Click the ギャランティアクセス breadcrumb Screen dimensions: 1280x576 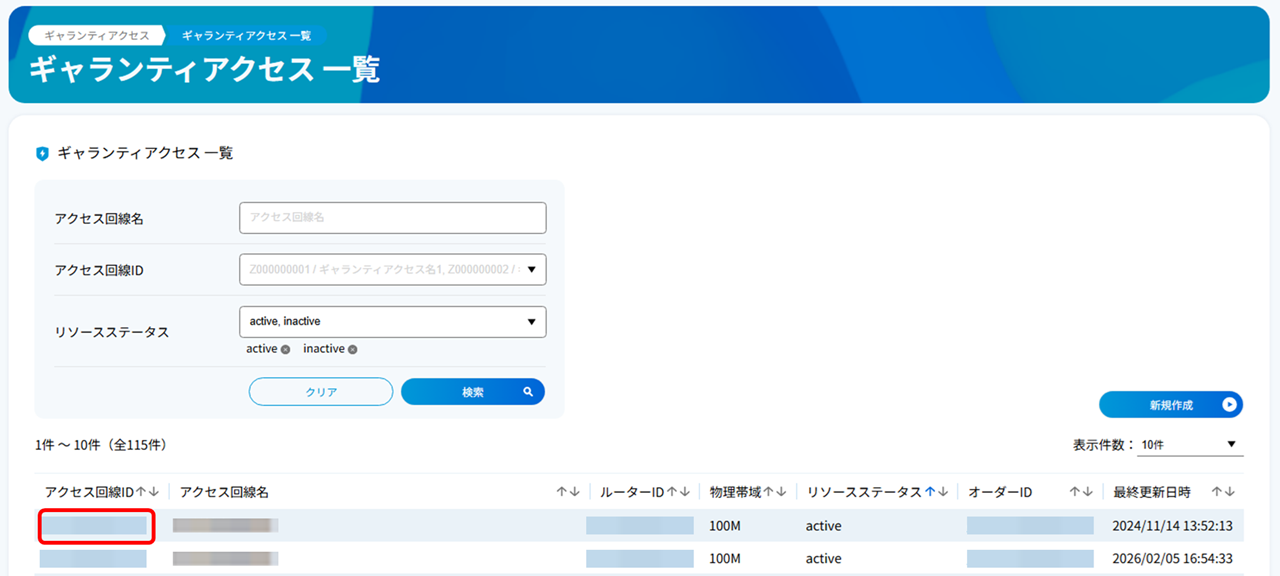pyautogui.click(x=97, y=35)
